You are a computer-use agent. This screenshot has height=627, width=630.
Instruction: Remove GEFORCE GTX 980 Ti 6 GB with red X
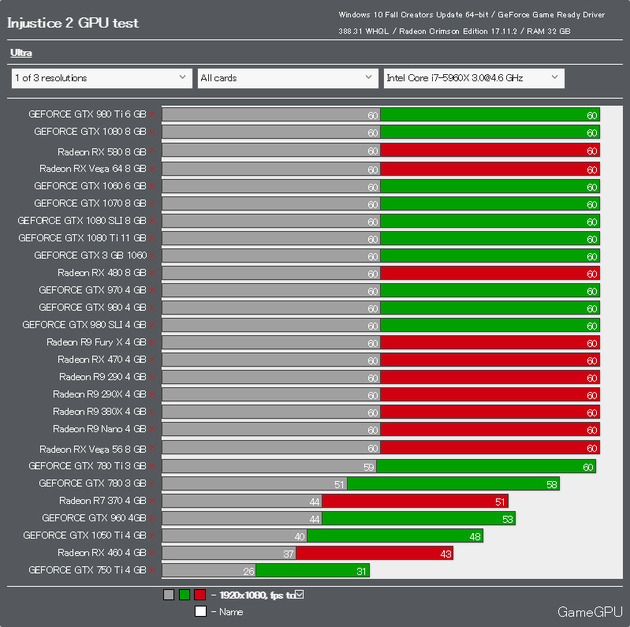(152, 114)
